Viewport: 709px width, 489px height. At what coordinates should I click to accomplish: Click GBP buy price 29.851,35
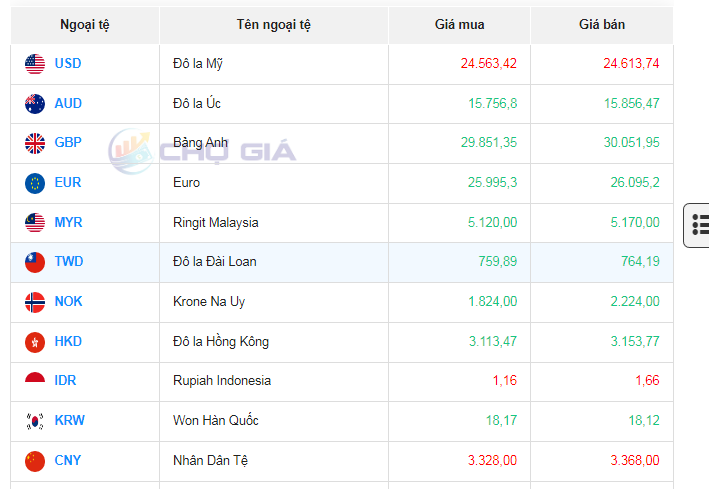click(489, 142)
